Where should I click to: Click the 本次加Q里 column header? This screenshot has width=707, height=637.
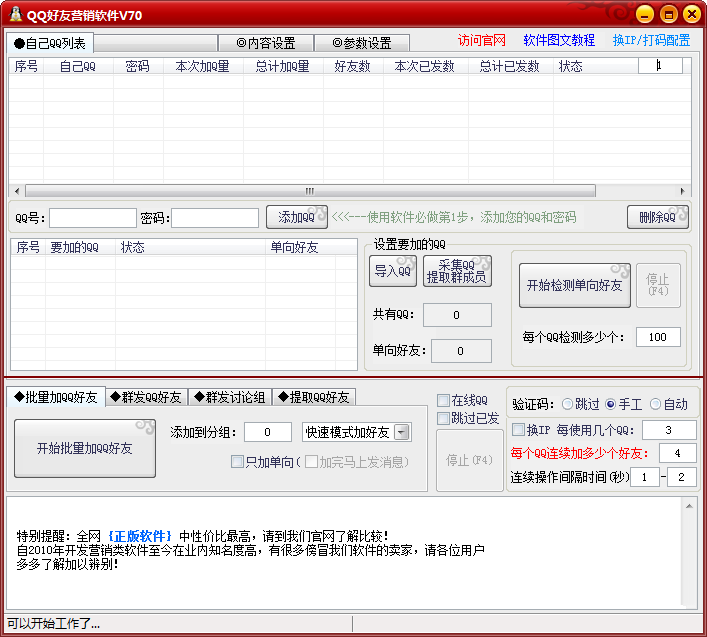click(202, 66)
